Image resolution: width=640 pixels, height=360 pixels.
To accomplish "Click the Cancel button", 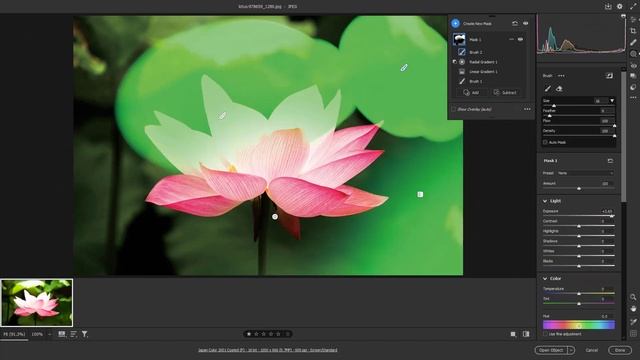I will [591, 350].
